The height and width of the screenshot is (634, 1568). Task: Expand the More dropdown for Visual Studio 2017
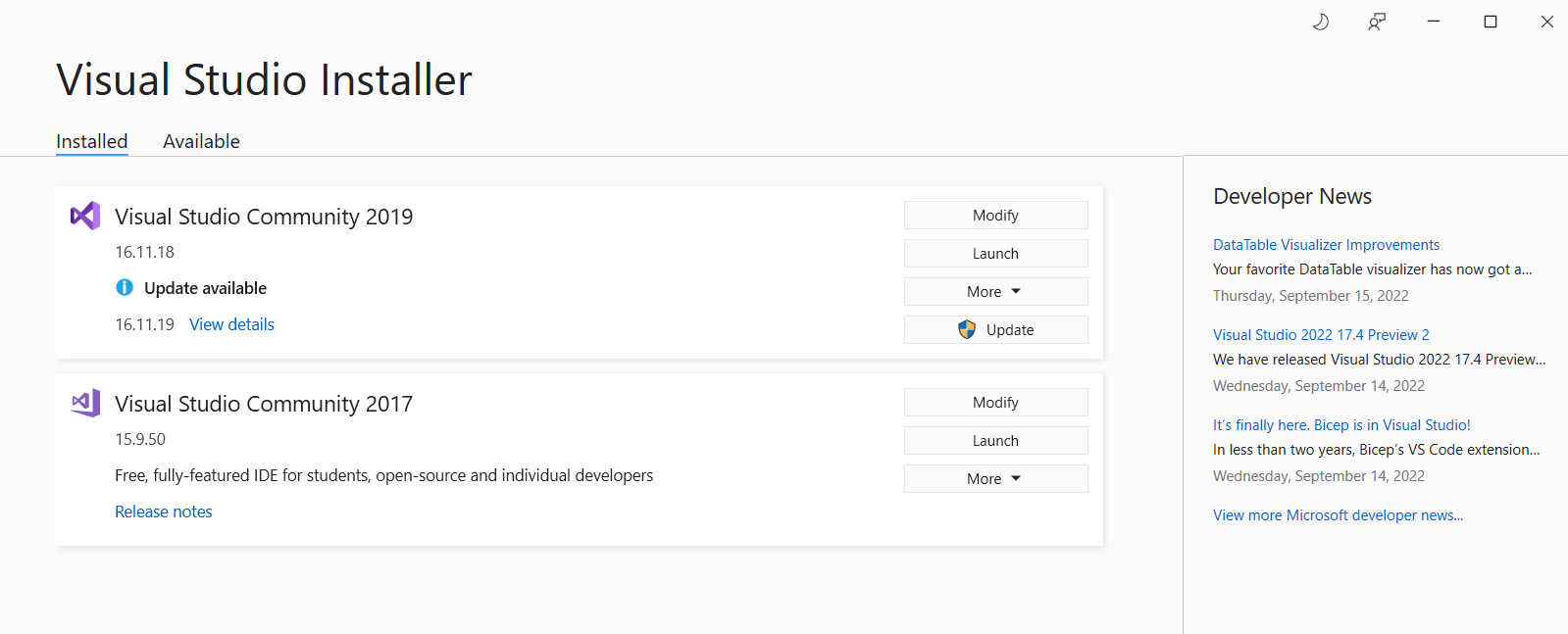point(995,479)
